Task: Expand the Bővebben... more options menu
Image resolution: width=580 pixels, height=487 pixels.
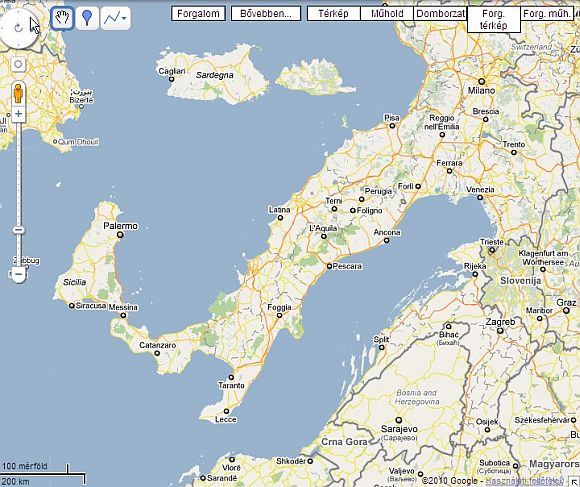Action: [266, 14]
